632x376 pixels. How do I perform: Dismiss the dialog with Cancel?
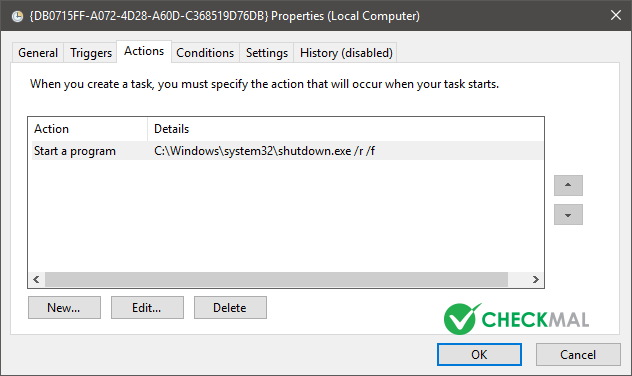(578, 355)
